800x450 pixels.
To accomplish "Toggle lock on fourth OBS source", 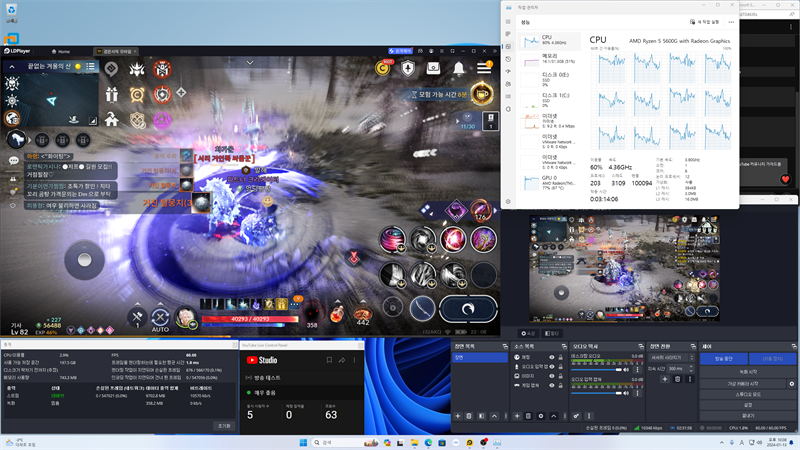I will 560,385.
